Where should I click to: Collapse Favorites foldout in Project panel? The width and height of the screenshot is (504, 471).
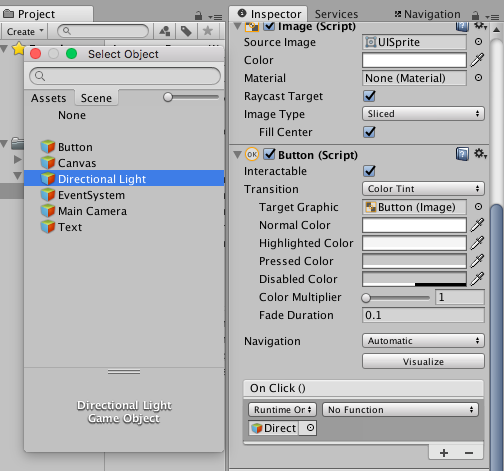[4, 49]
